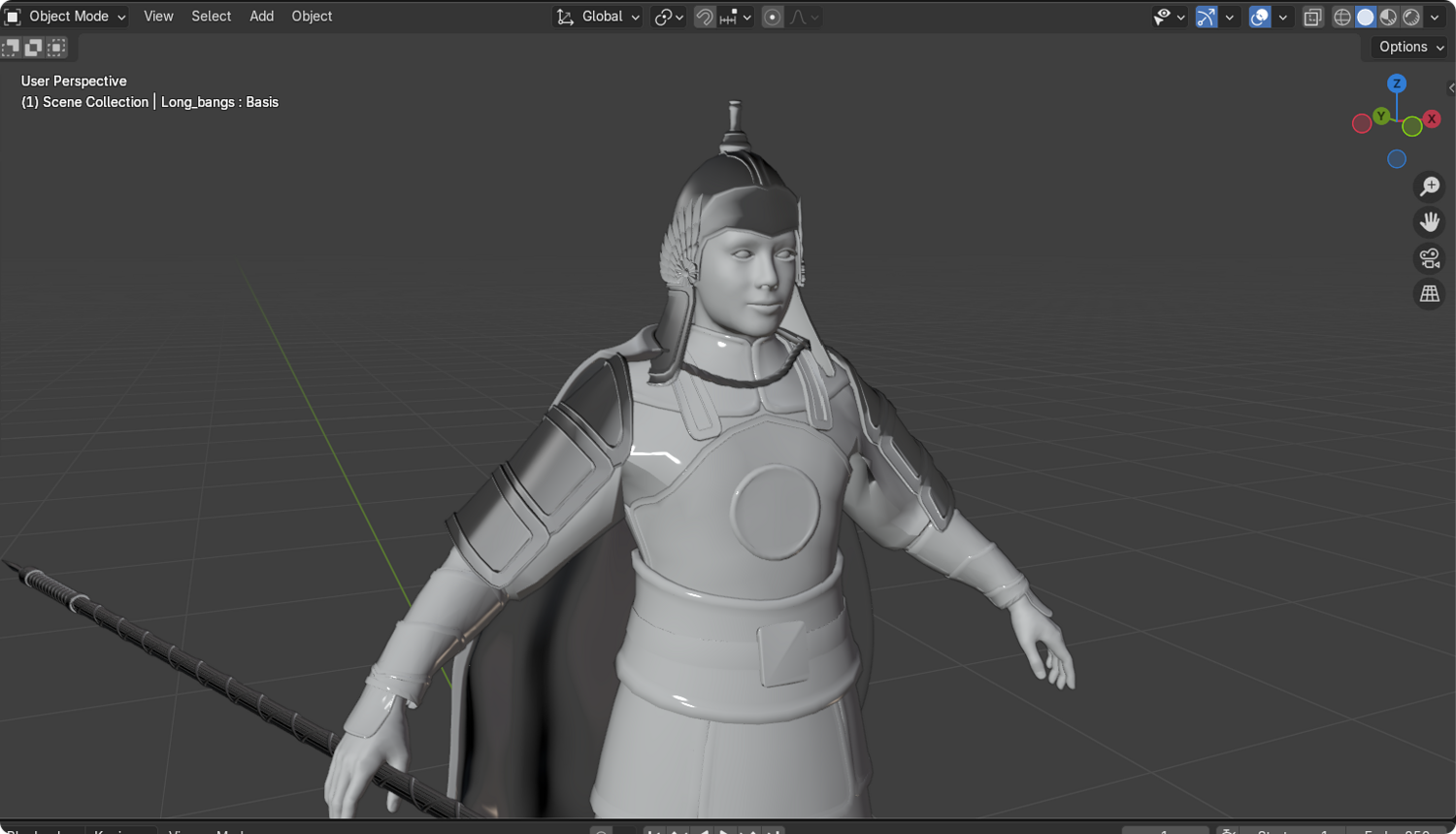Click the unlabeled blue negative Z axis dot
The image size is (1456, 834).
tap(1397, 159)
